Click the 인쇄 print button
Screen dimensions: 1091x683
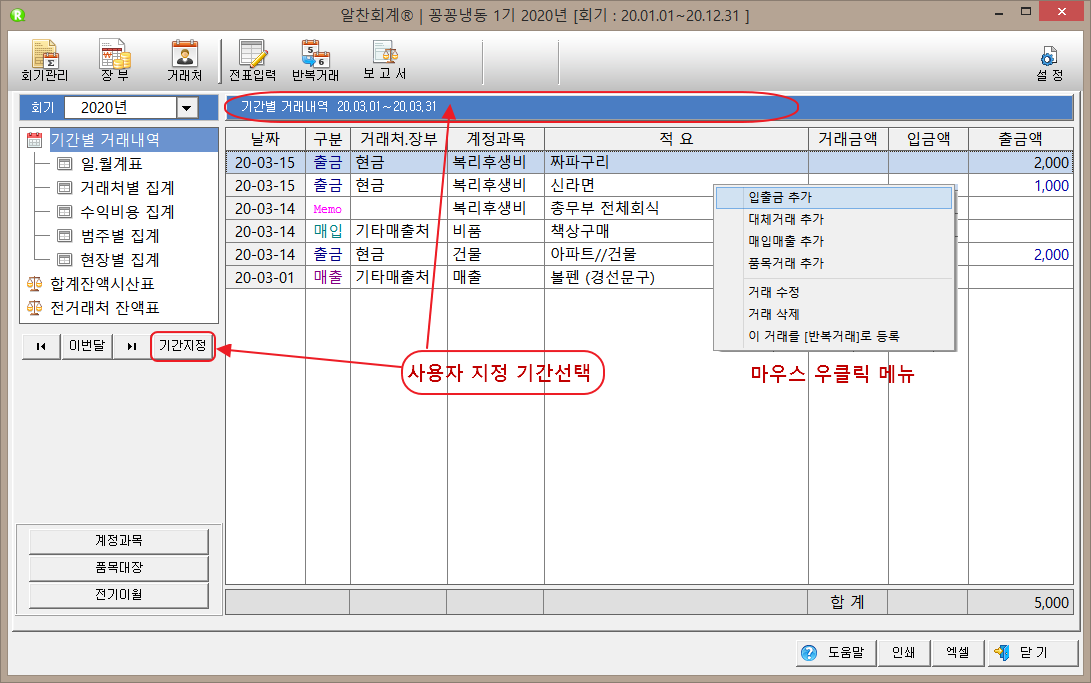tap(903, 652)
